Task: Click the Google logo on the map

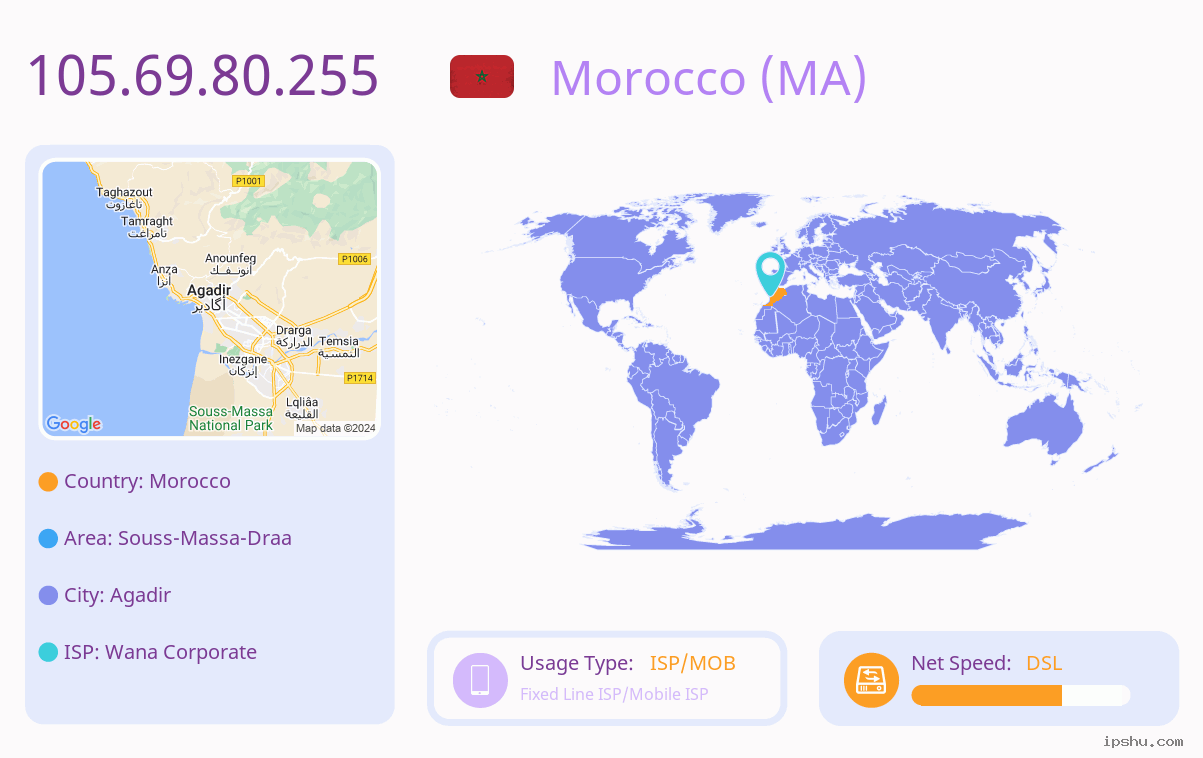Action: (x=74, y=424)
